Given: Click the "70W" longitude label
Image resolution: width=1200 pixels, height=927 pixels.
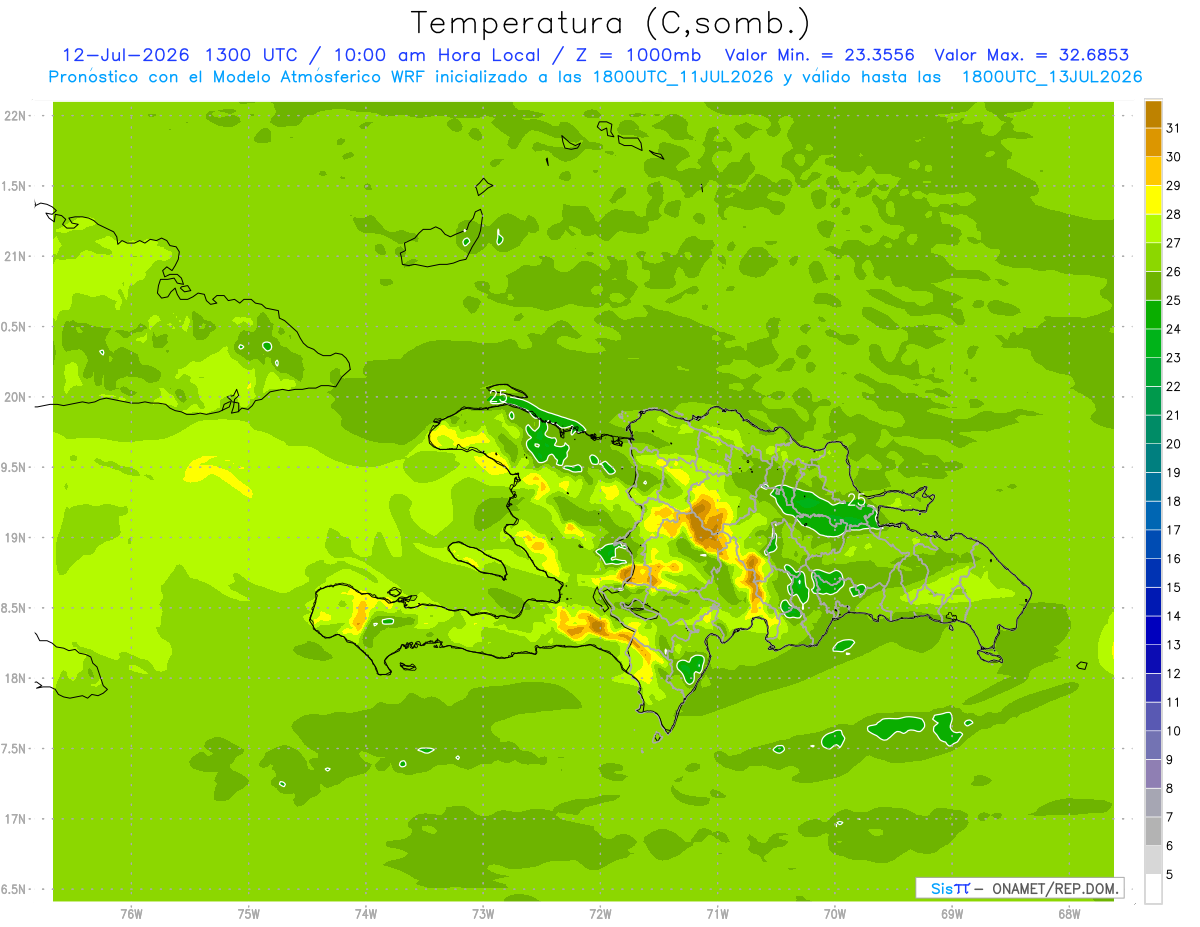Looking at the screenshot, I should 835,914.
